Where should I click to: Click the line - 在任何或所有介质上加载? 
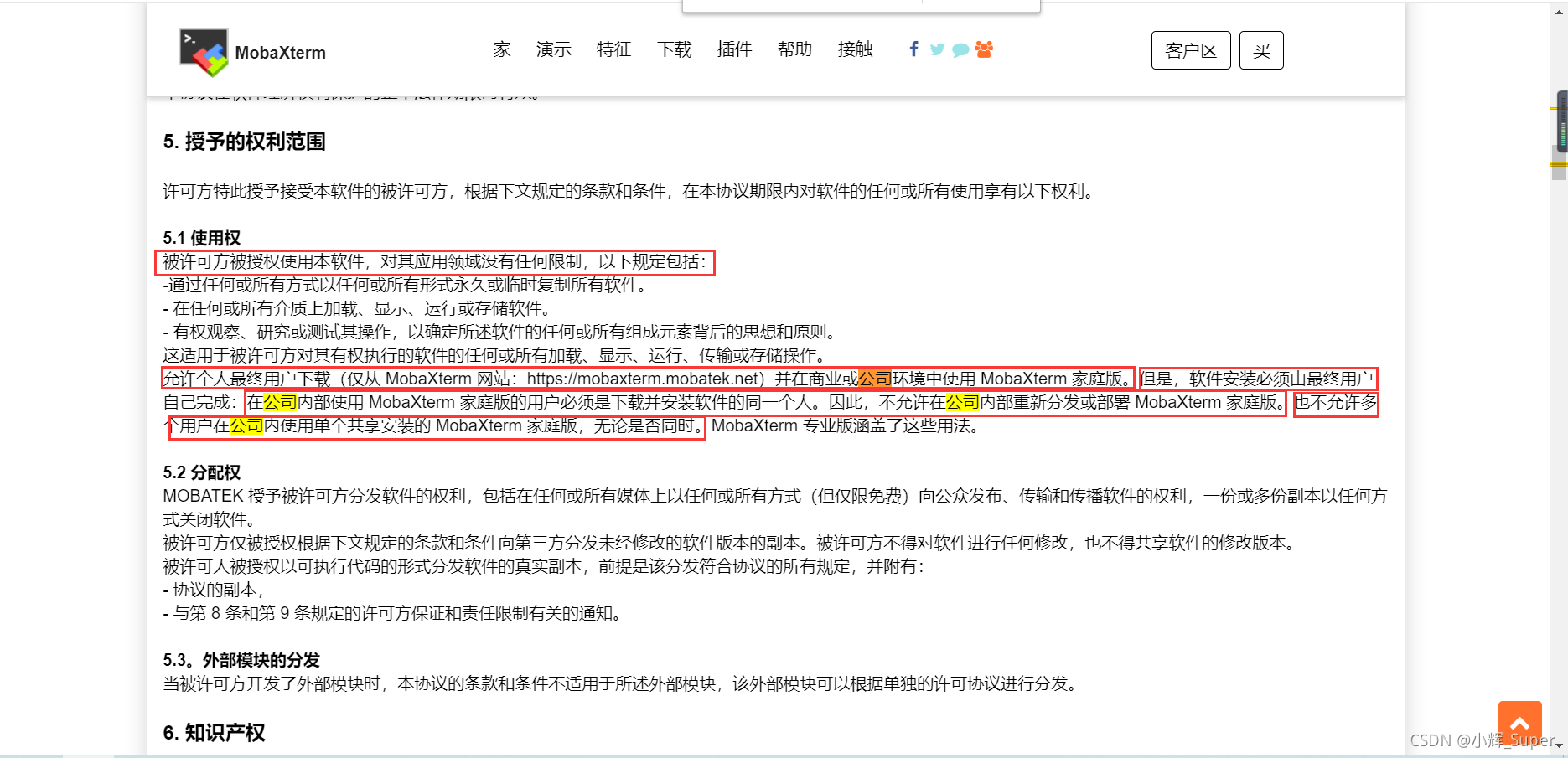tap(357, 308)
